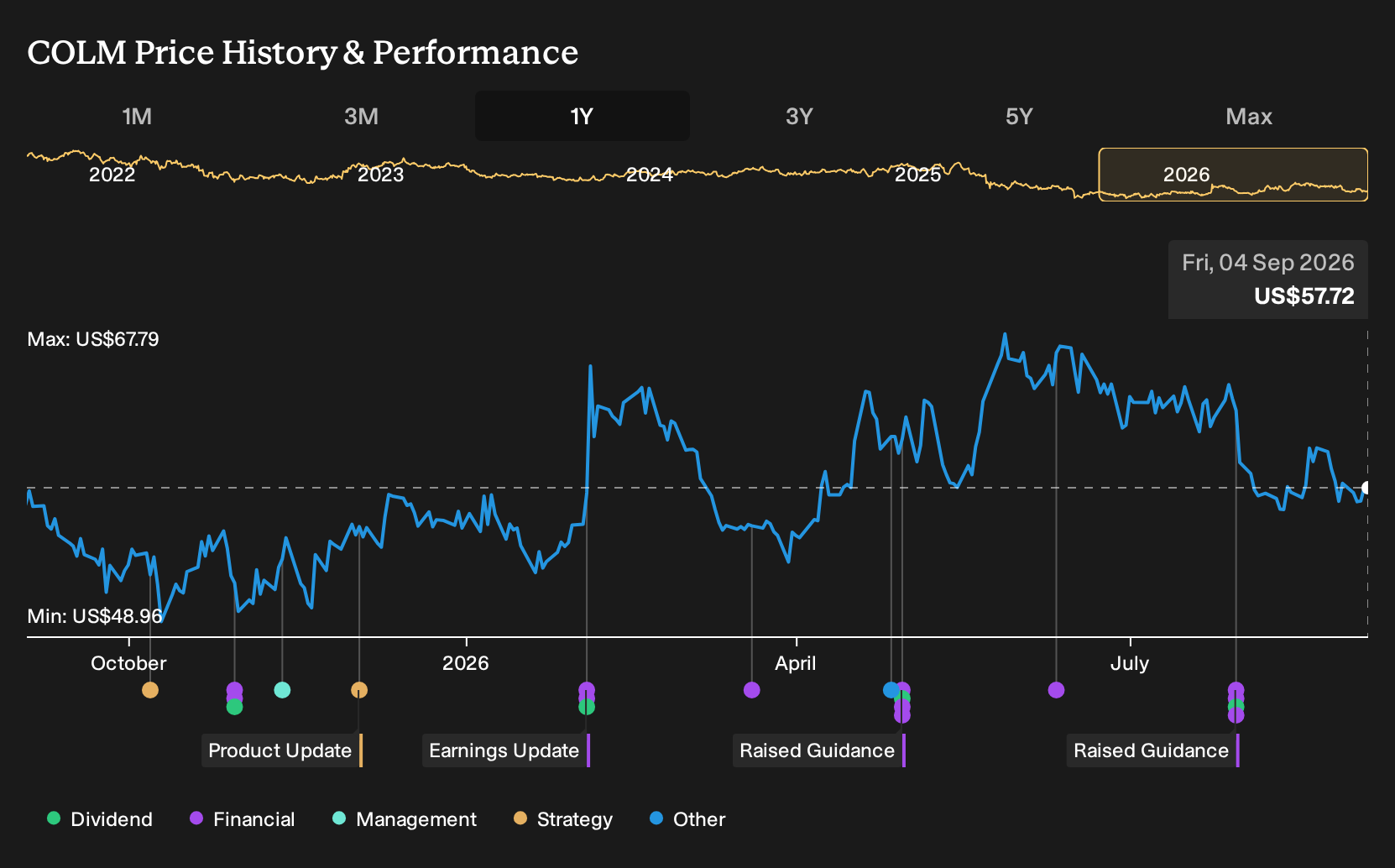The height and width of the screenshot is (868, 1395).
Task: Click the US$57.72 price tooltip
Action: click(1268, 280)
